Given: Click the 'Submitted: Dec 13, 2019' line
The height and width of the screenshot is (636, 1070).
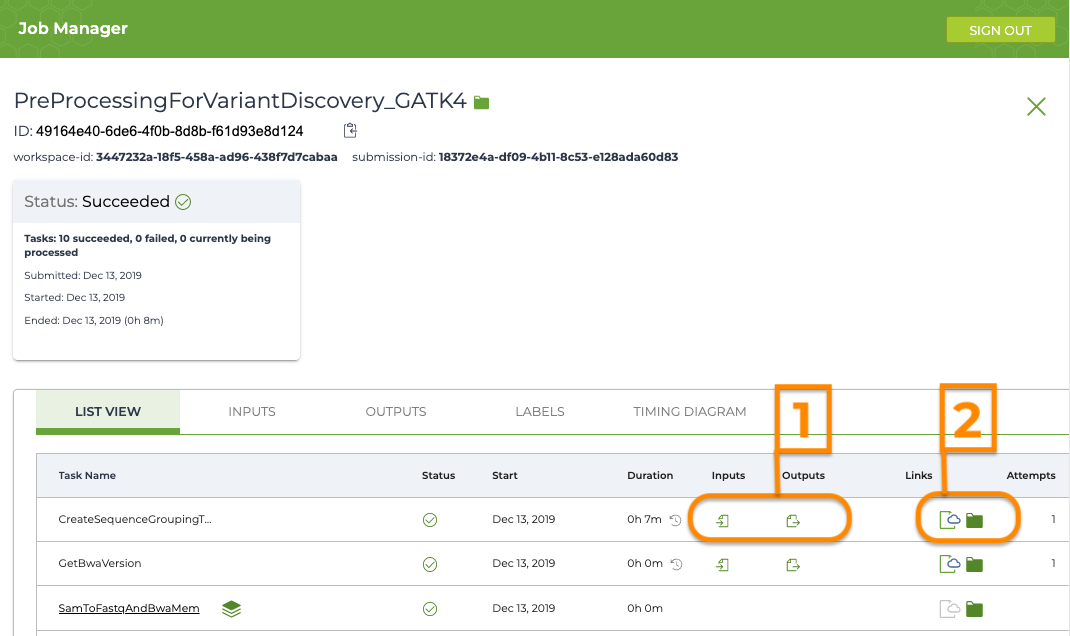Looking at the screenshot, I should (83, 275).
